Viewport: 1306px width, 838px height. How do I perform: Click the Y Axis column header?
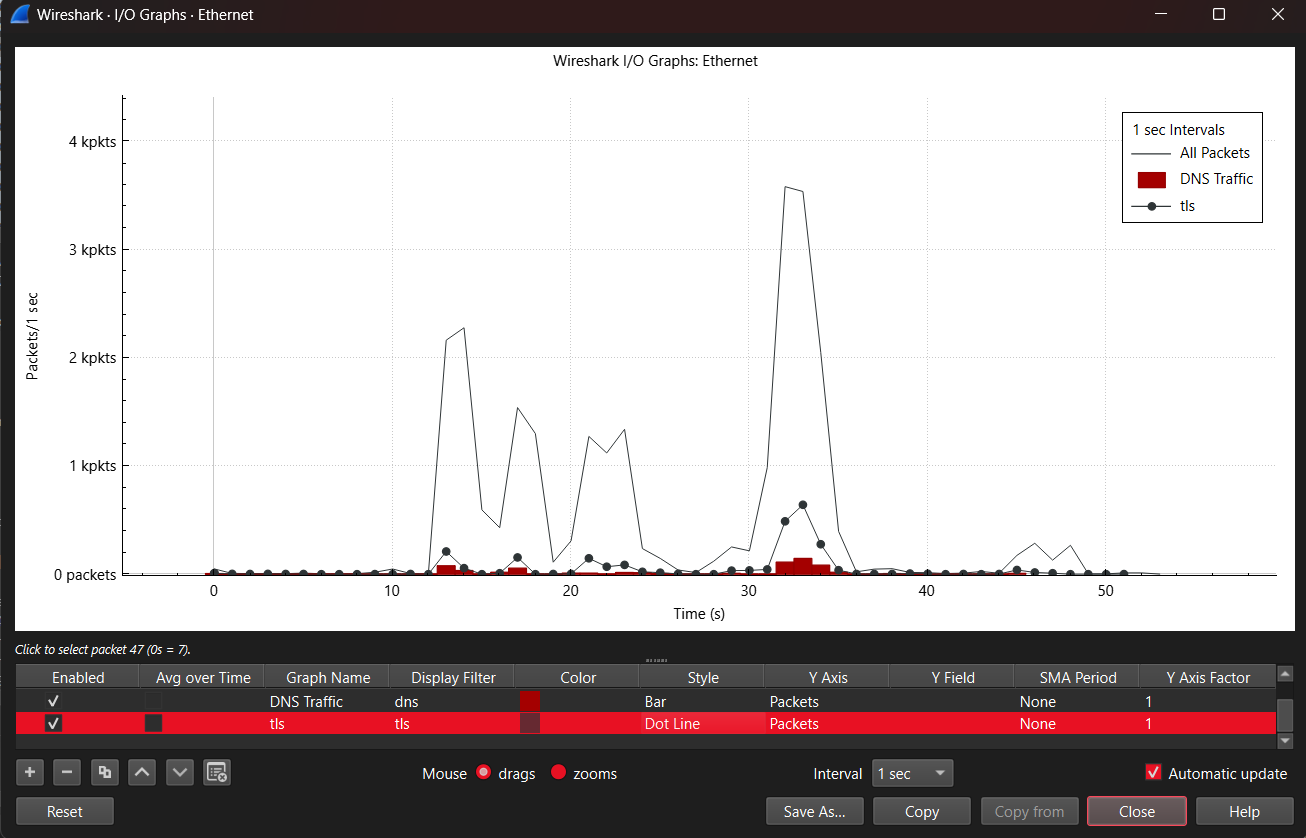pos(827,677)
